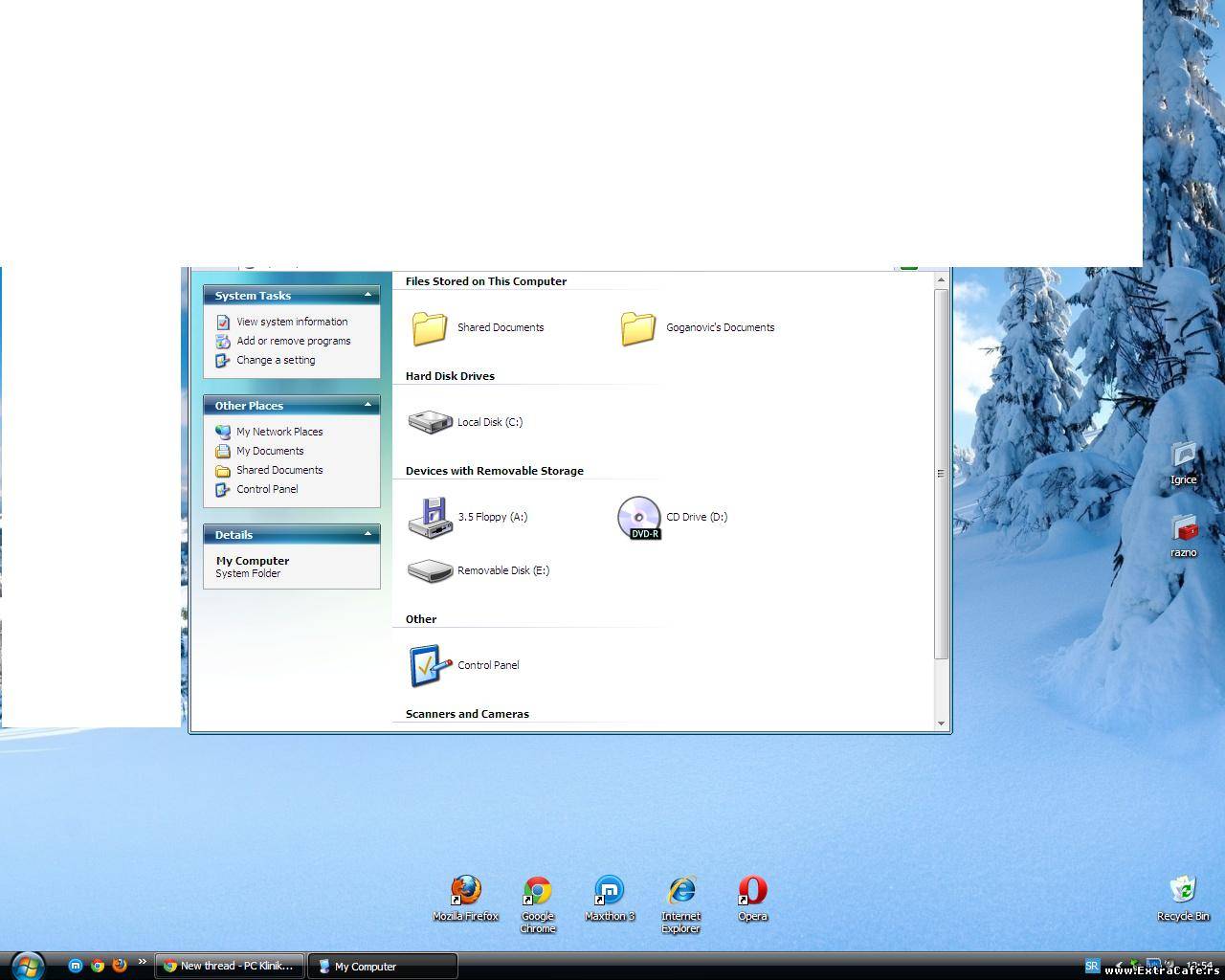
Task: Collapse the Details panel
Action: [x=367, y=534]
